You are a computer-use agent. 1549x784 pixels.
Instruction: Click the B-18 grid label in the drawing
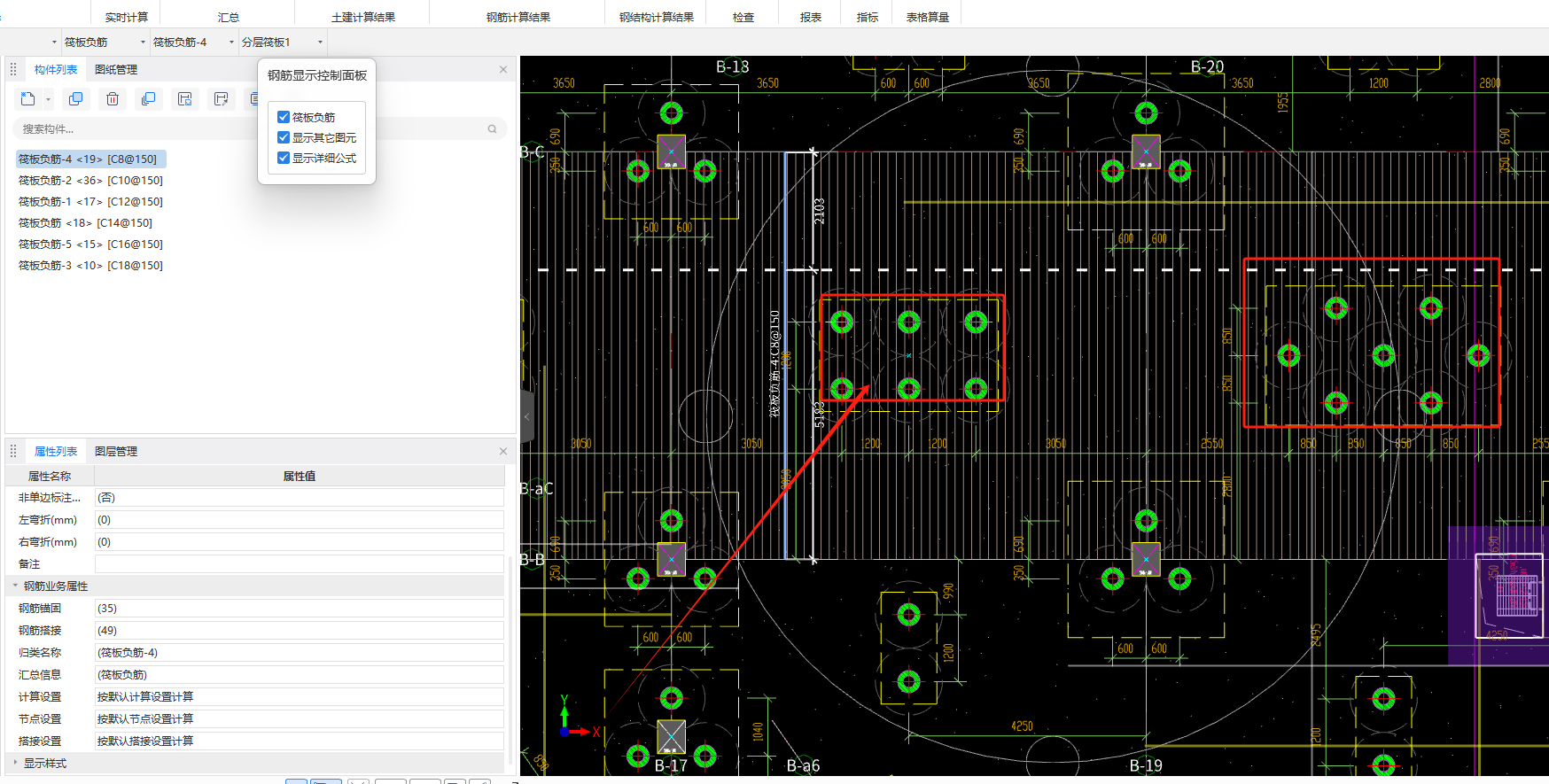(733, 66)
